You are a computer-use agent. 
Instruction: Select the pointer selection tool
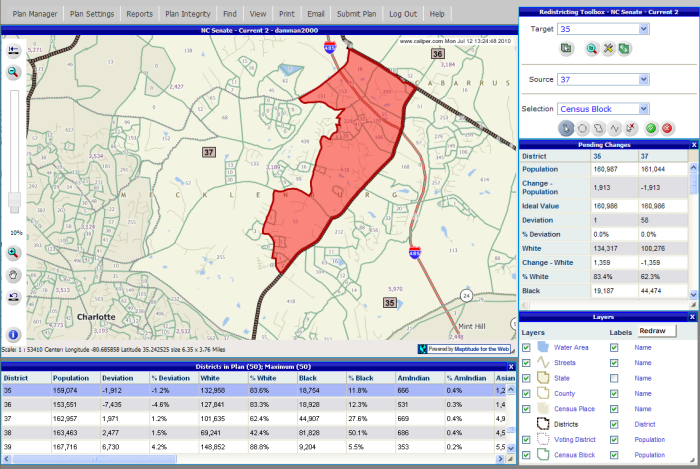[567, 128]
